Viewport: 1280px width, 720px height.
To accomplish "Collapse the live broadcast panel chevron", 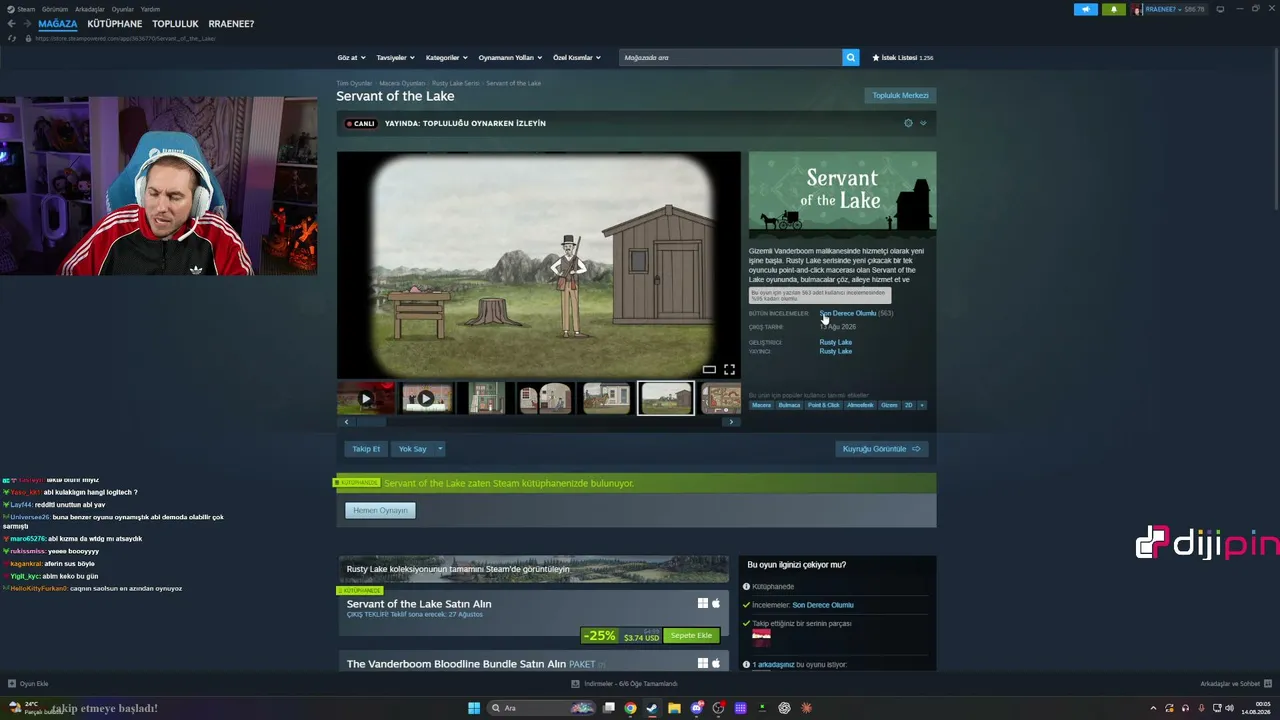I will click(923, 123).
